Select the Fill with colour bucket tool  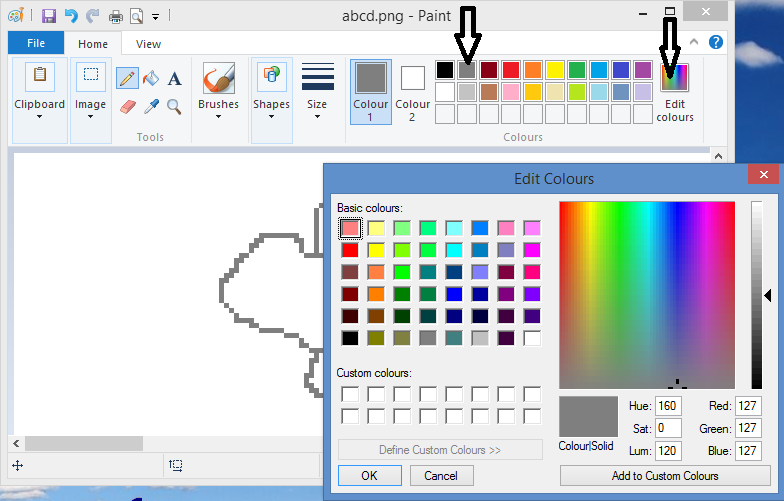[150, 78]
